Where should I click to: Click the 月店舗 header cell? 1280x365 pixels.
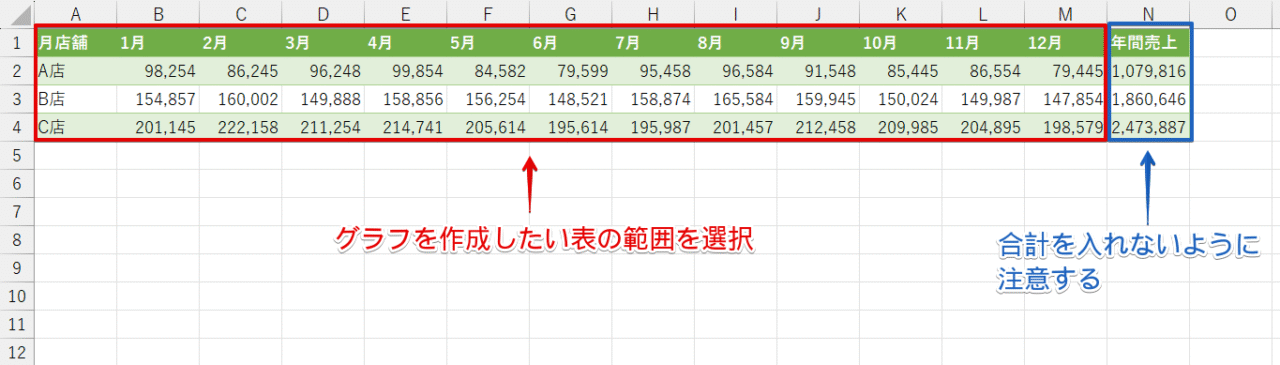76,43
